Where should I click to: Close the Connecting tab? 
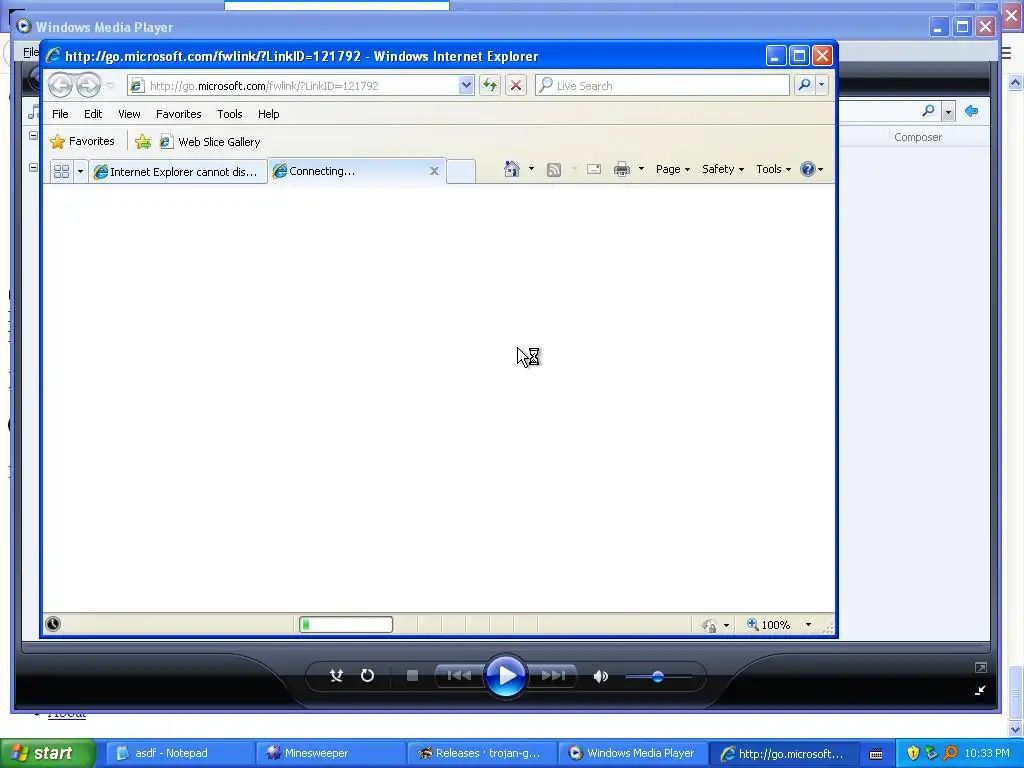(434, 171)
